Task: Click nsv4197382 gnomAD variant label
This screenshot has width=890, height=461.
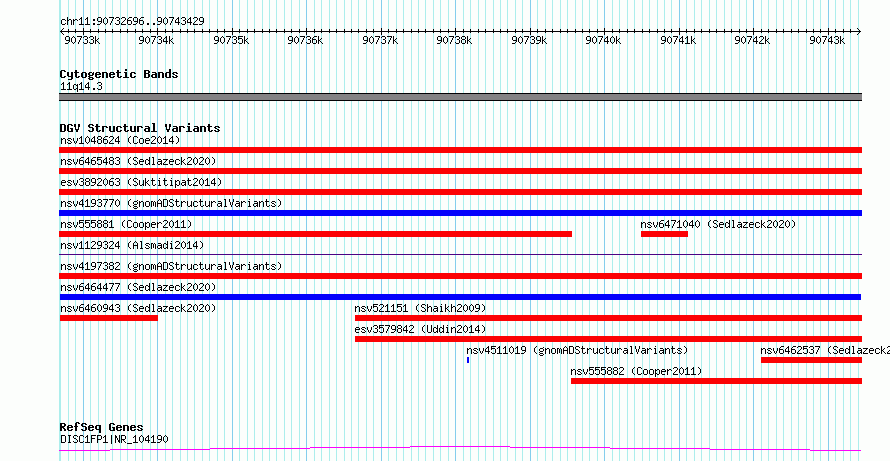Action: tap(171, 266)
